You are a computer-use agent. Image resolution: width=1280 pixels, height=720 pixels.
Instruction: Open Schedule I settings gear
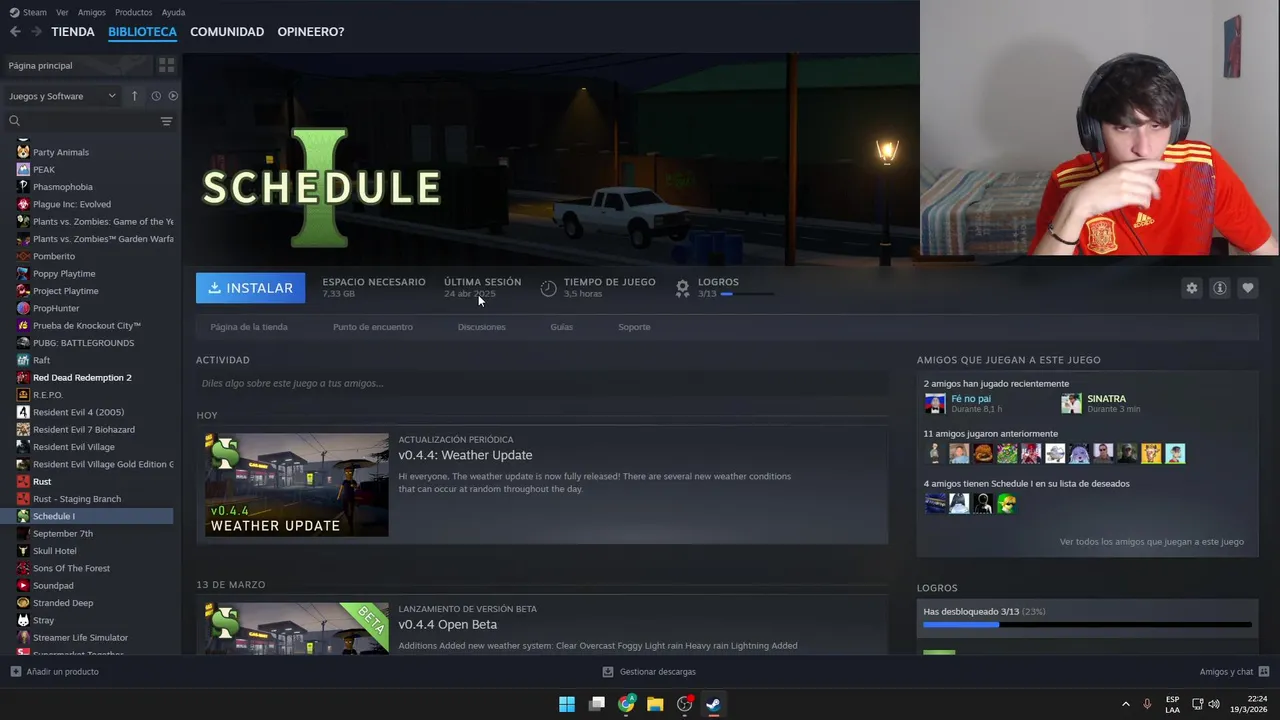pyautogui.click(x=1192, y=288)
